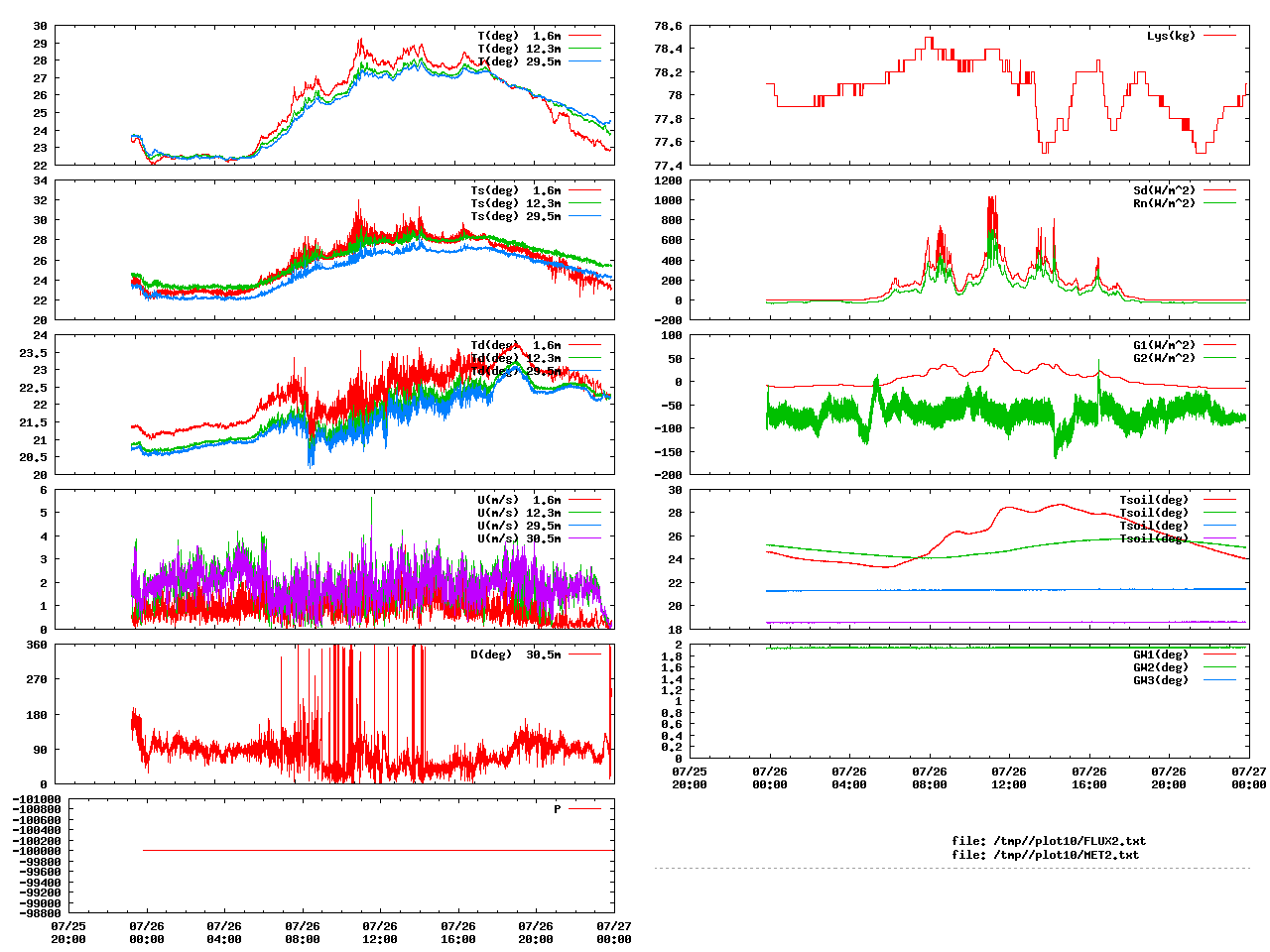The image size is (1270, 952).
Task: Select the GW1(deg) legend entry
Action: [1160, 654]
